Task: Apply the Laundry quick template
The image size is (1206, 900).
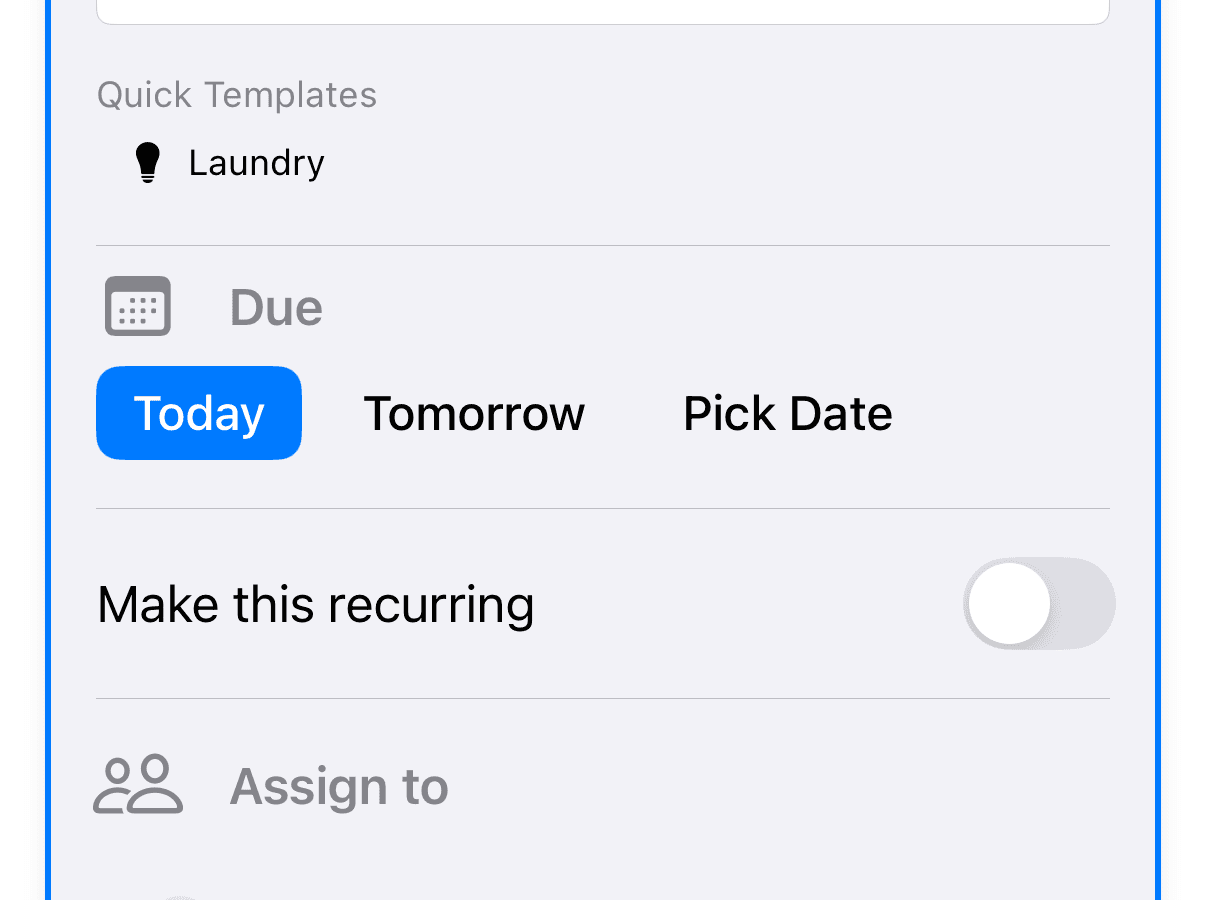Action: [256, 162]
